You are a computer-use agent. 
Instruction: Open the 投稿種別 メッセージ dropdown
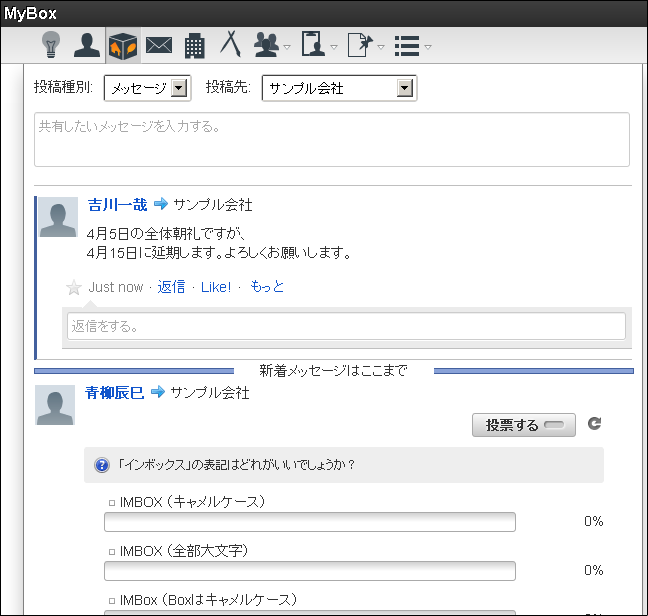click(148, 88)
